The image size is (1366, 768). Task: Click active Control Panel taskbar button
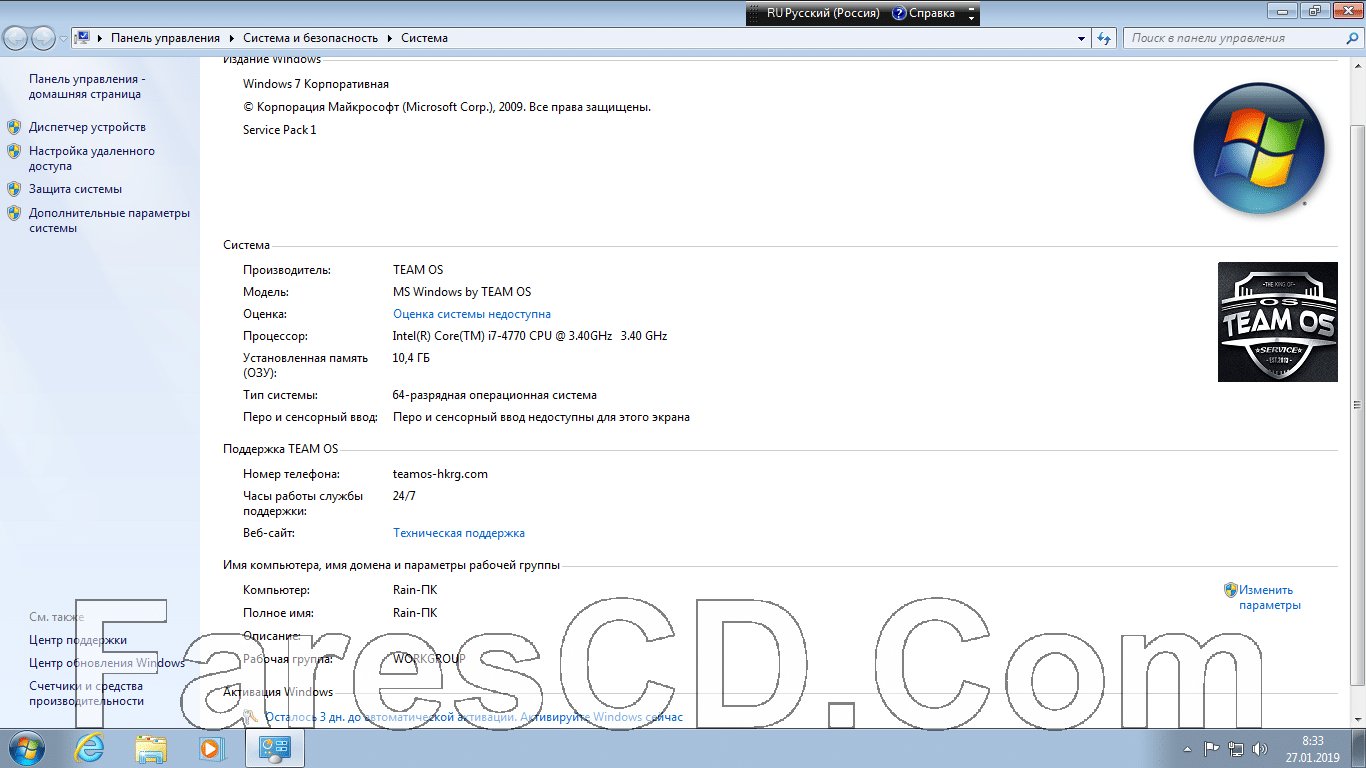(274, 748)
